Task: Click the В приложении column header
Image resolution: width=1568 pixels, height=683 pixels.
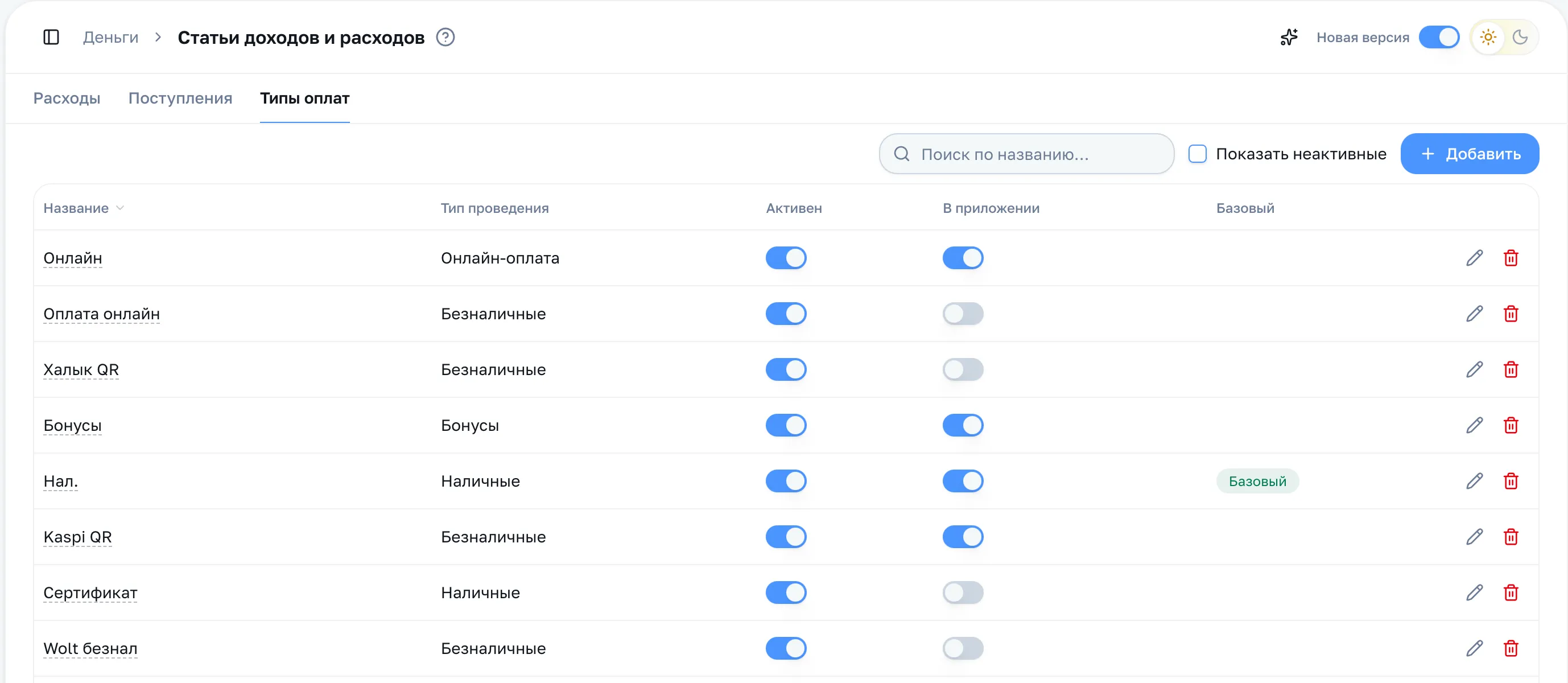Action: (x=991, y=208)
